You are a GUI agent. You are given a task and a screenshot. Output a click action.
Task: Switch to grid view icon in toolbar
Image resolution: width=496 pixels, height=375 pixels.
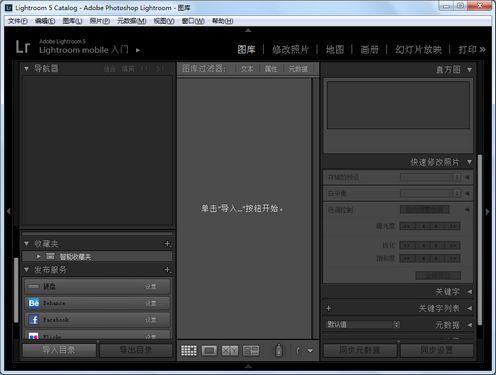click(x=189, y=351)
